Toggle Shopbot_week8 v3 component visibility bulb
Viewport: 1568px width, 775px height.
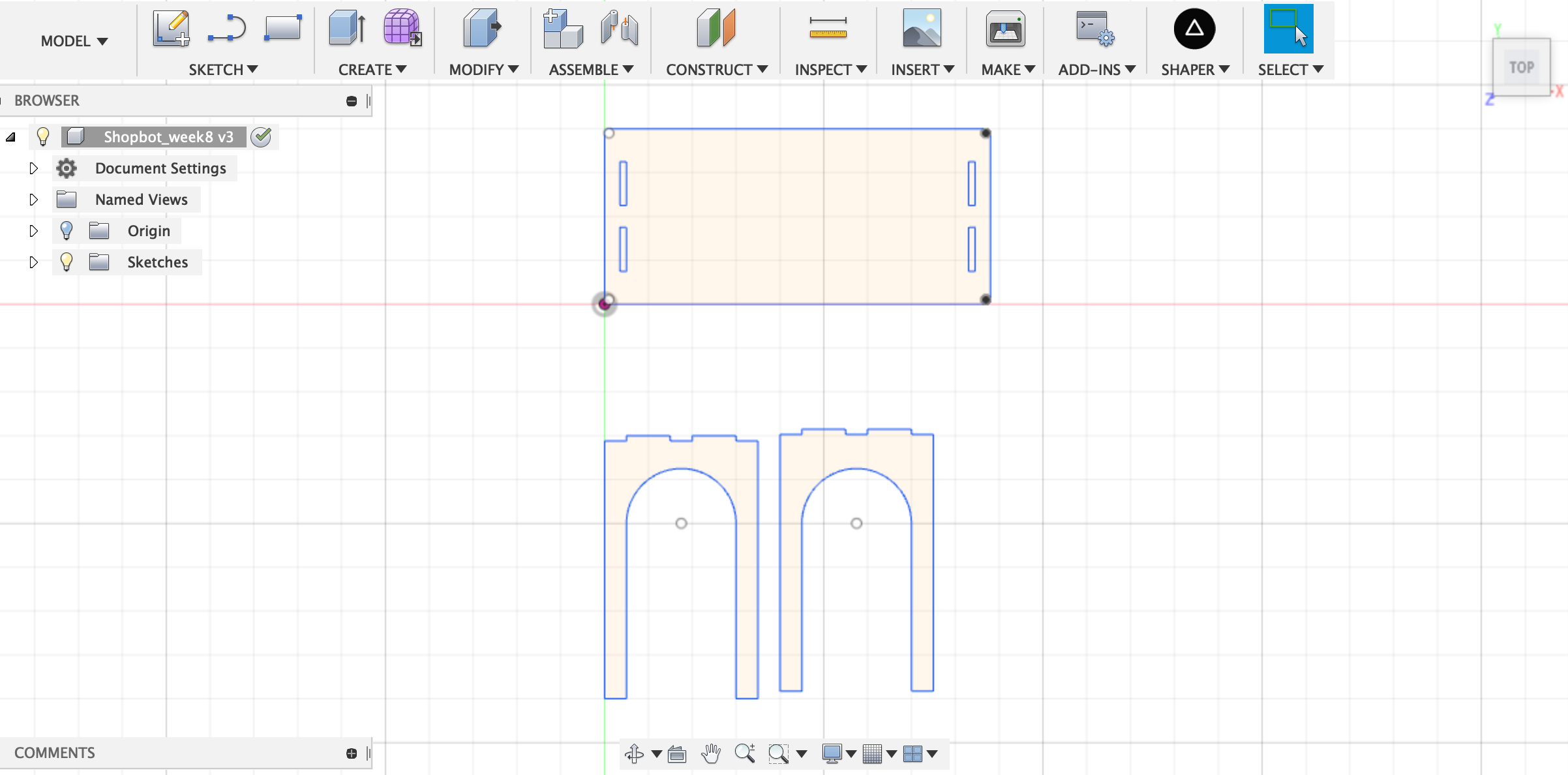tap(43, 137)
